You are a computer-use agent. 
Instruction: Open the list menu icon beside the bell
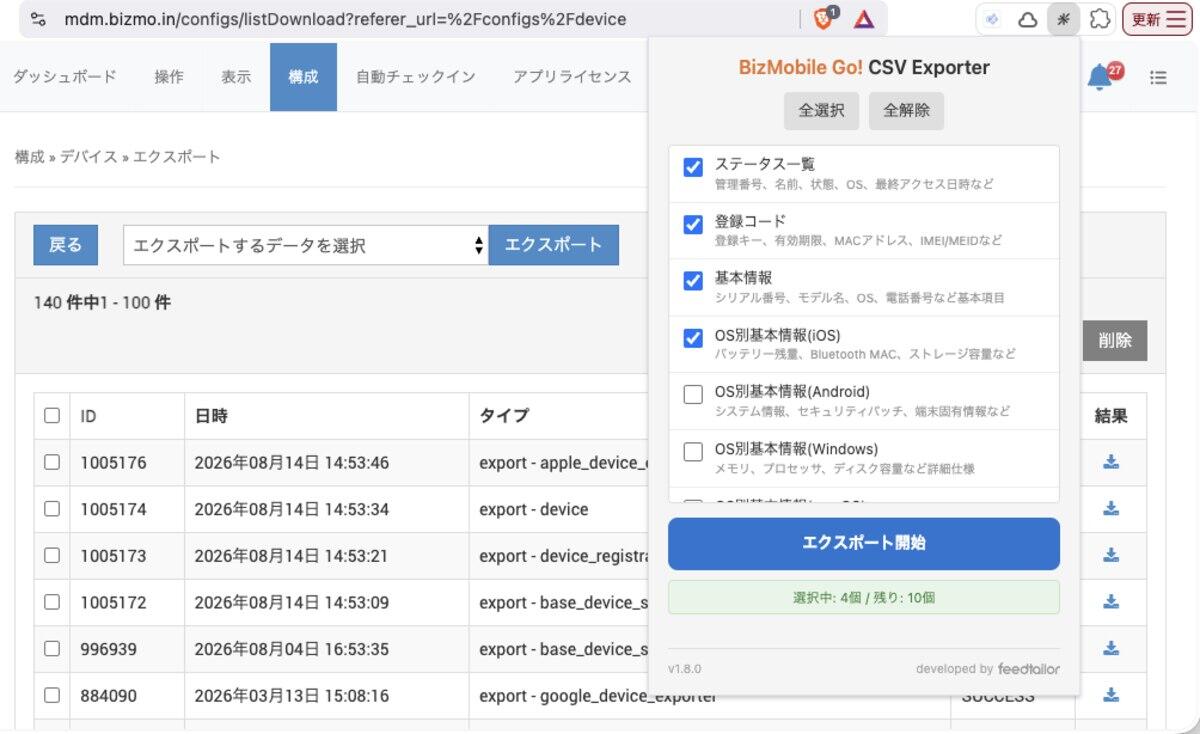coord(1158,77)
